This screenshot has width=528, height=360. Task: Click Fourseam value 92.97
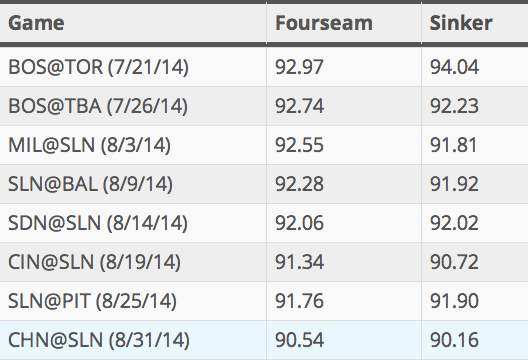pyautogui.click(x=299, y=67)
